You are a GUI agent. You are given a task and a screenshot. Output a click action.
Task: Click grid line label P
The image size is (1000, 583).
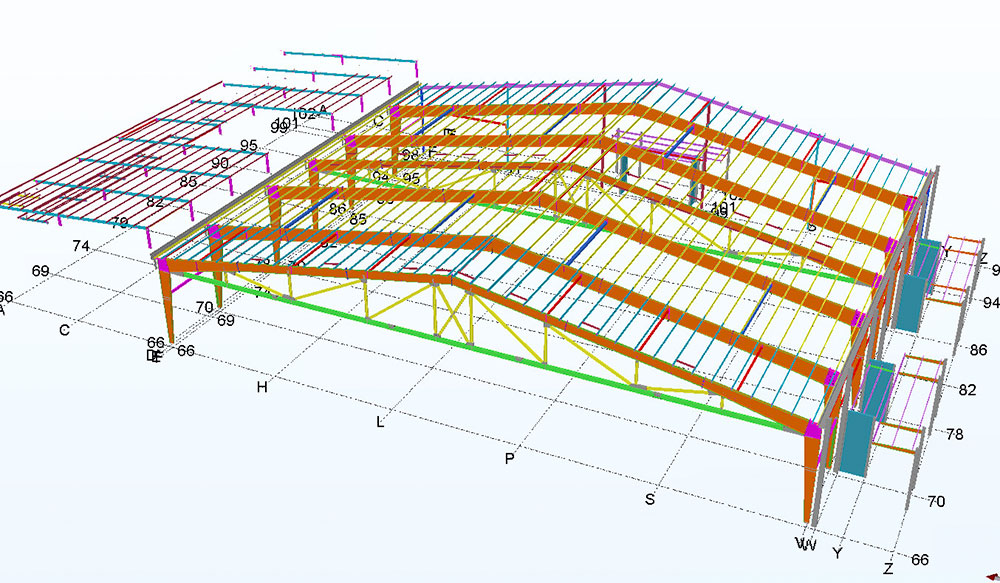[509, 458]
